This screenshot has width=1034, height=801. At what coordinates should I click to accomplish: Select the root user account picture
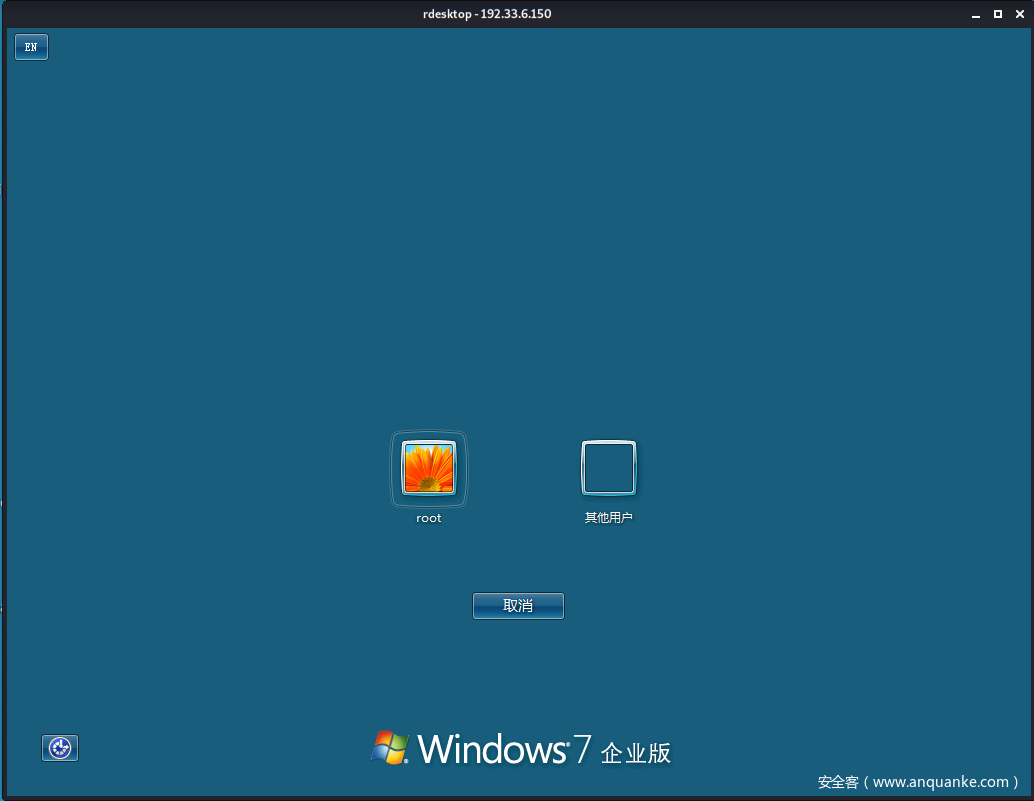(429, 468)
